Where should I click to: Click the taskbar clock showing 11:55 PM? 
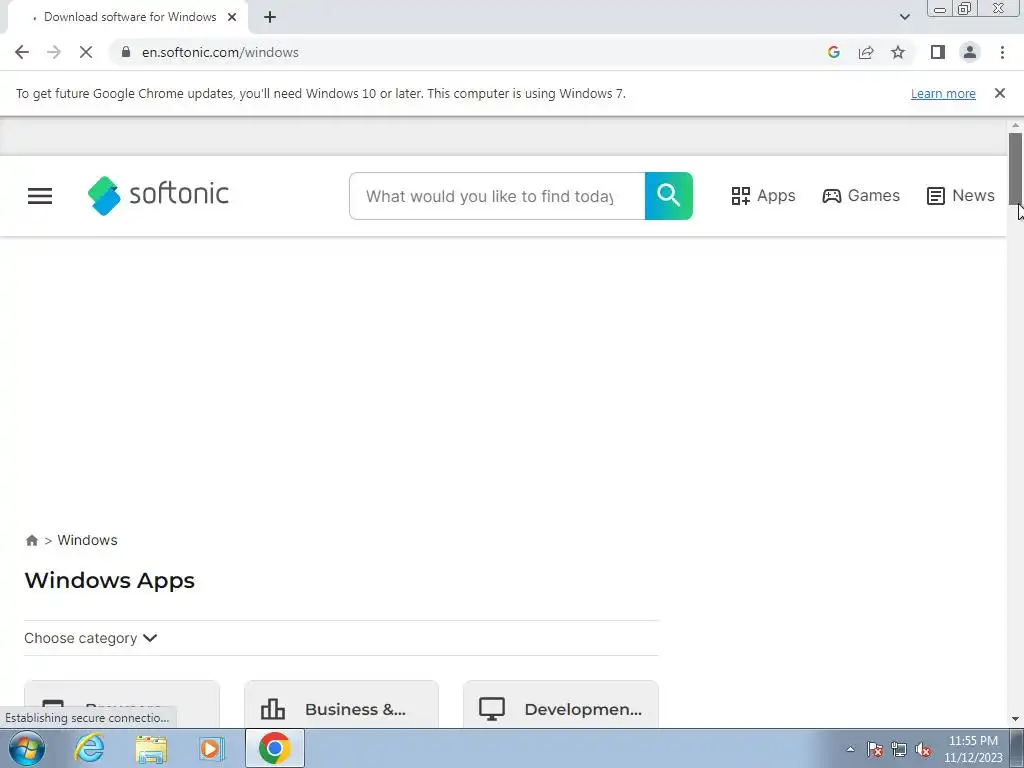[x=973, y=749]
